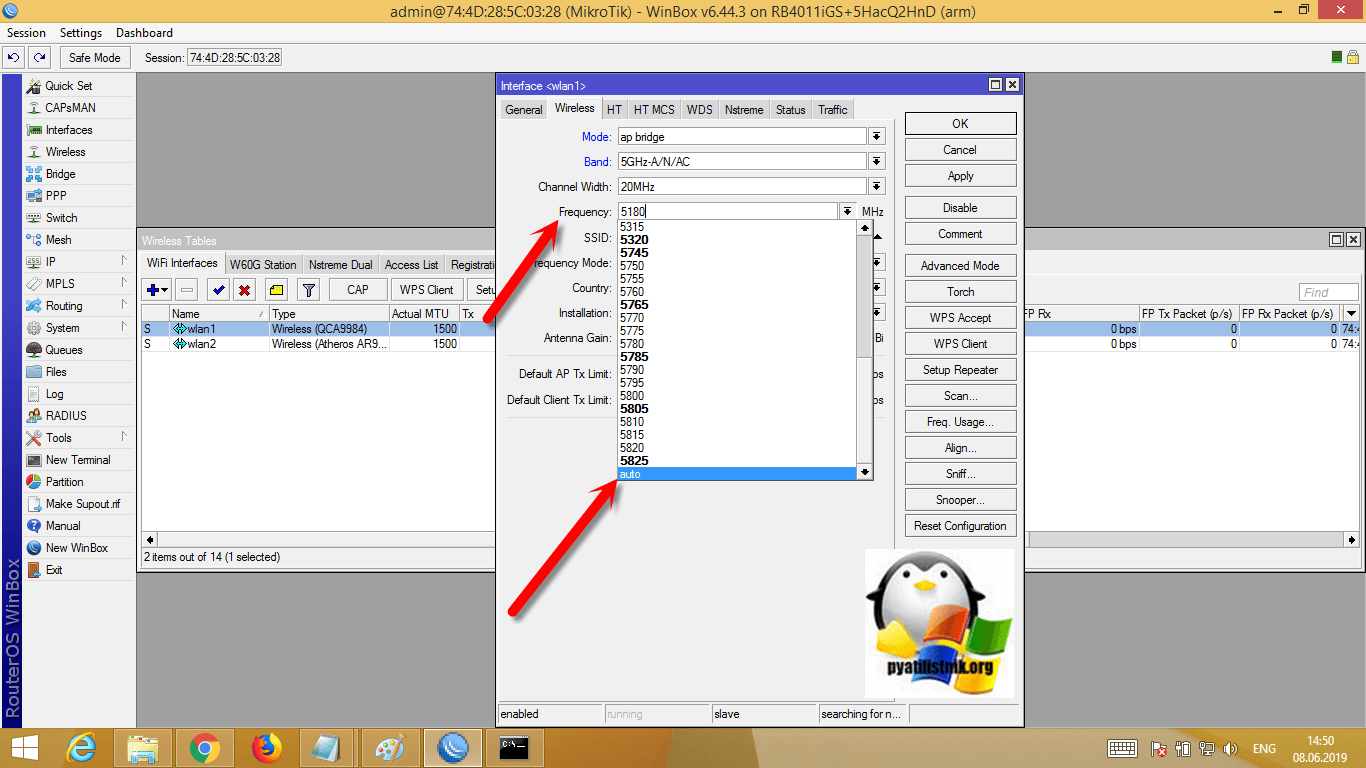This screenshot has width=1366, height=768.
Task: Toggle the Safe Mode button
Action: coord(94,58)
